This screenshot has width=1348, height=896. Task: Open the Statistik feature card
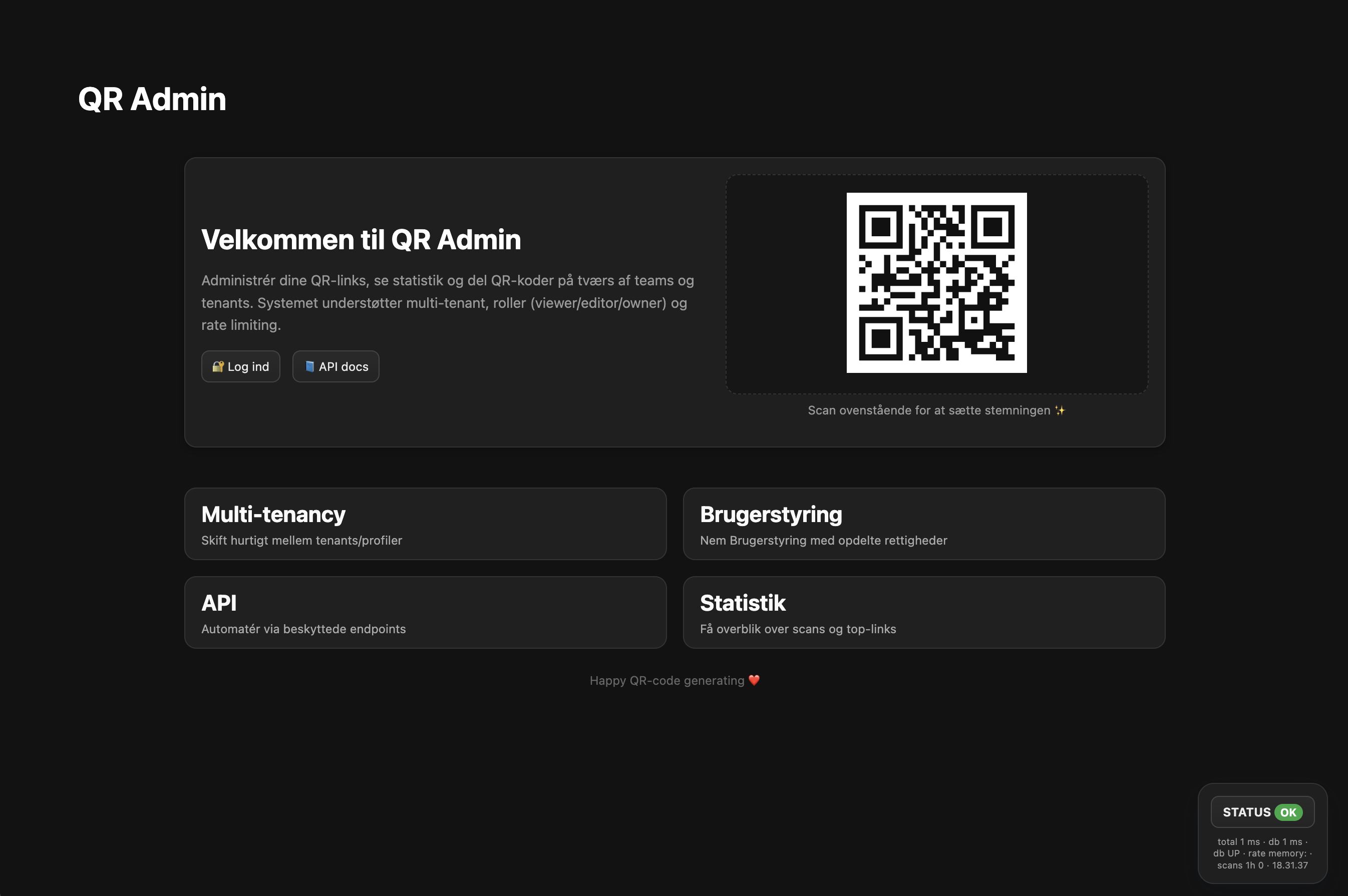(x=924, y=612)
